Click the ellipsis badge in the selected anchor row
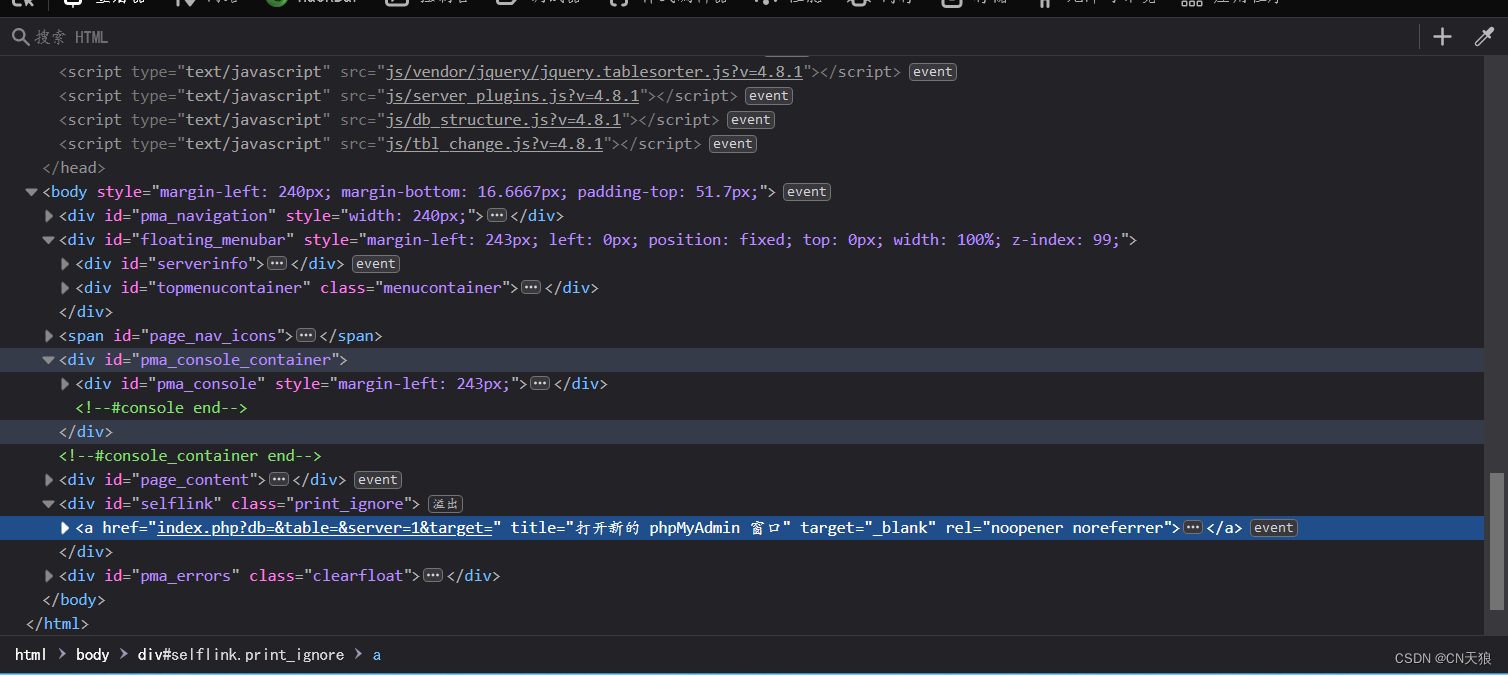This screenshot has width=1508, height=675. (1193, 528)
